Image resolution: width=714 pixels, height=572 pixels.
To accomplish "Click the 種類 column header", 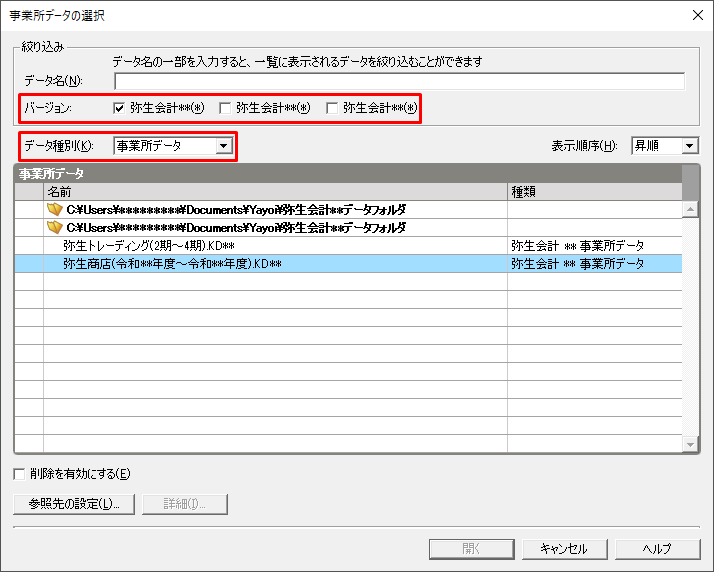I will click(x=594, y=192).
